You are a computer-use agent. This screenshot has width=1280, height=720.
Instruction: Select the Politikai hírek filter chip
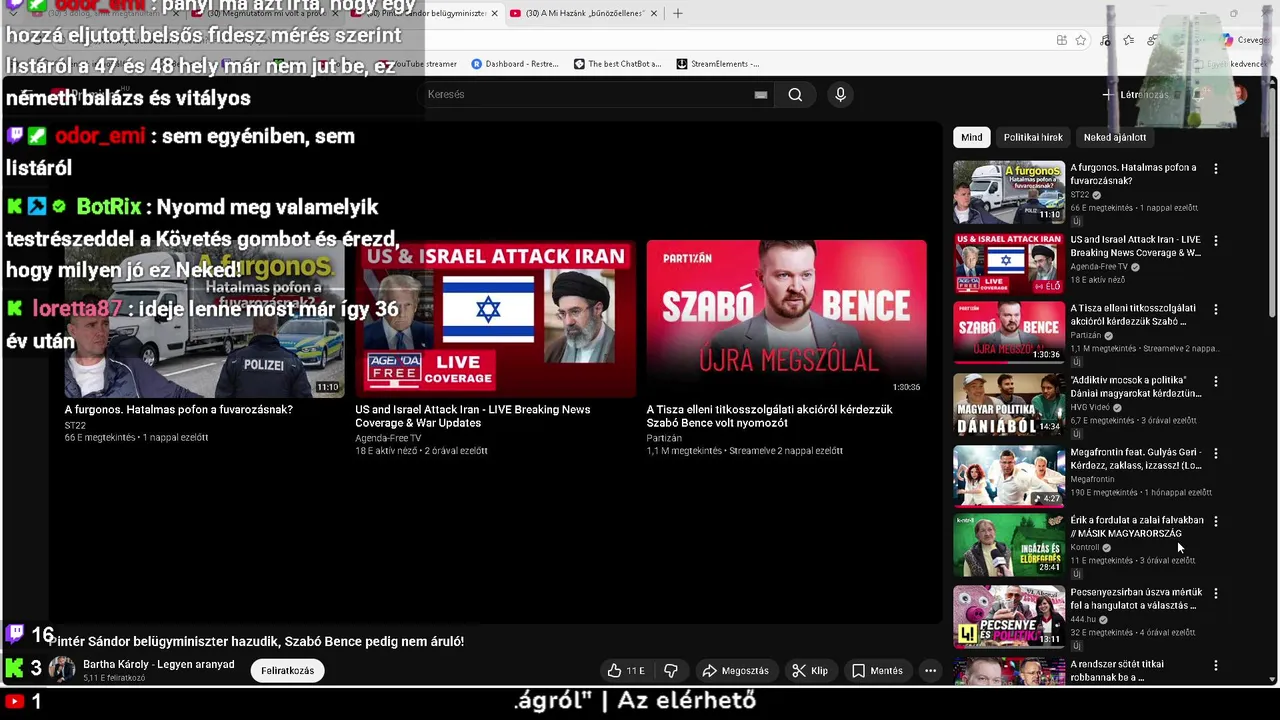[x=1033, y=137]
